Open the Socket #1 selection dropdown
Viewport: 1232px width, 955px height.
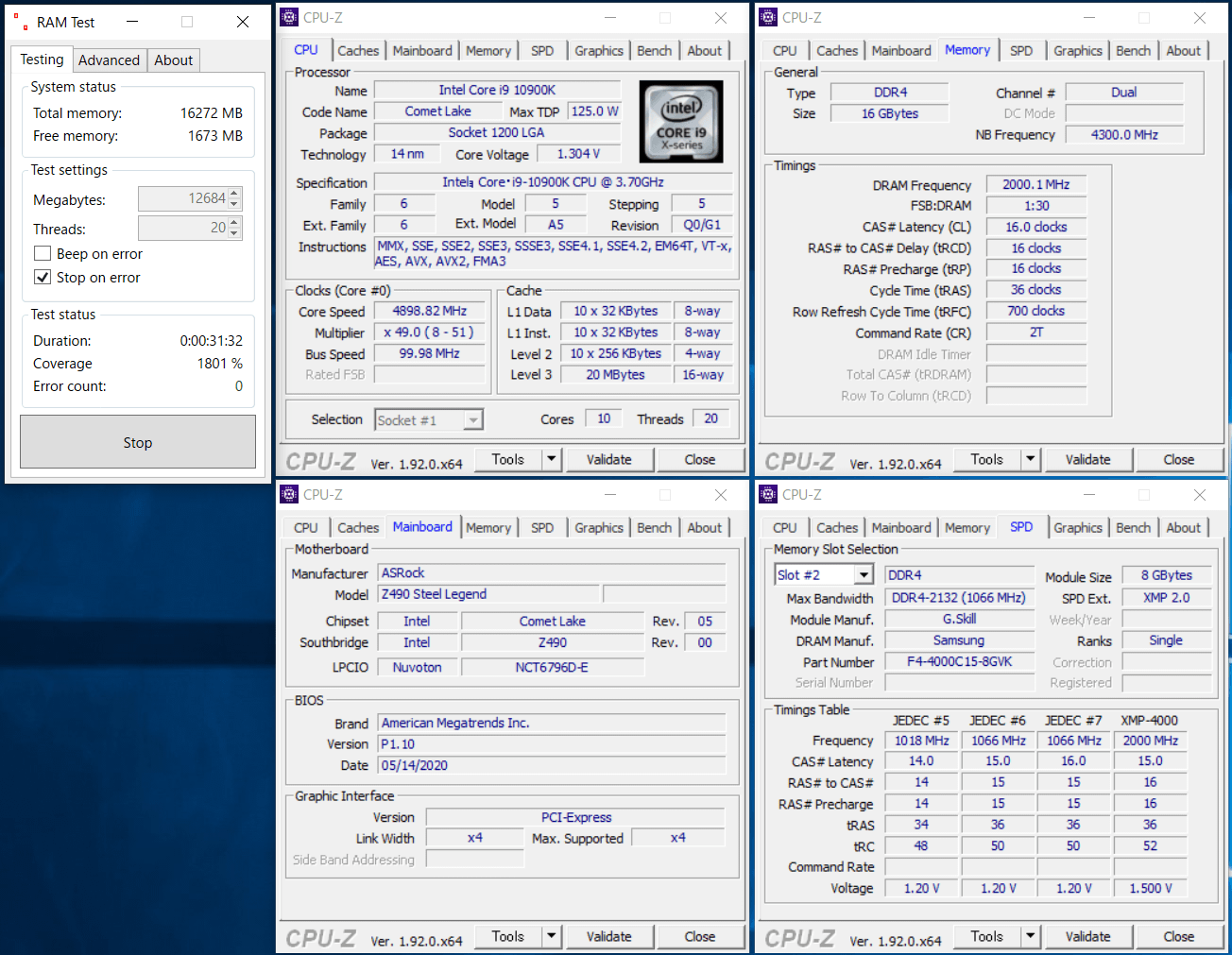click(x=473, y=419)
